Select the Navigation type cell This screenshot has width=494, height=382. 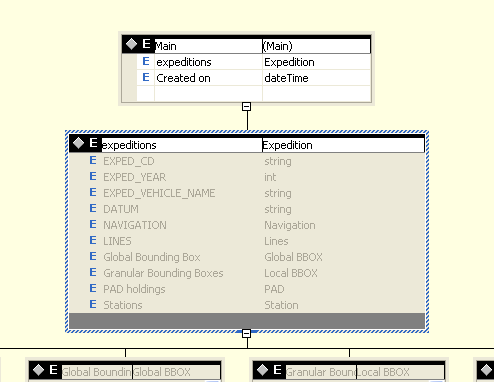pyautogui.click(x=290, y=225)
